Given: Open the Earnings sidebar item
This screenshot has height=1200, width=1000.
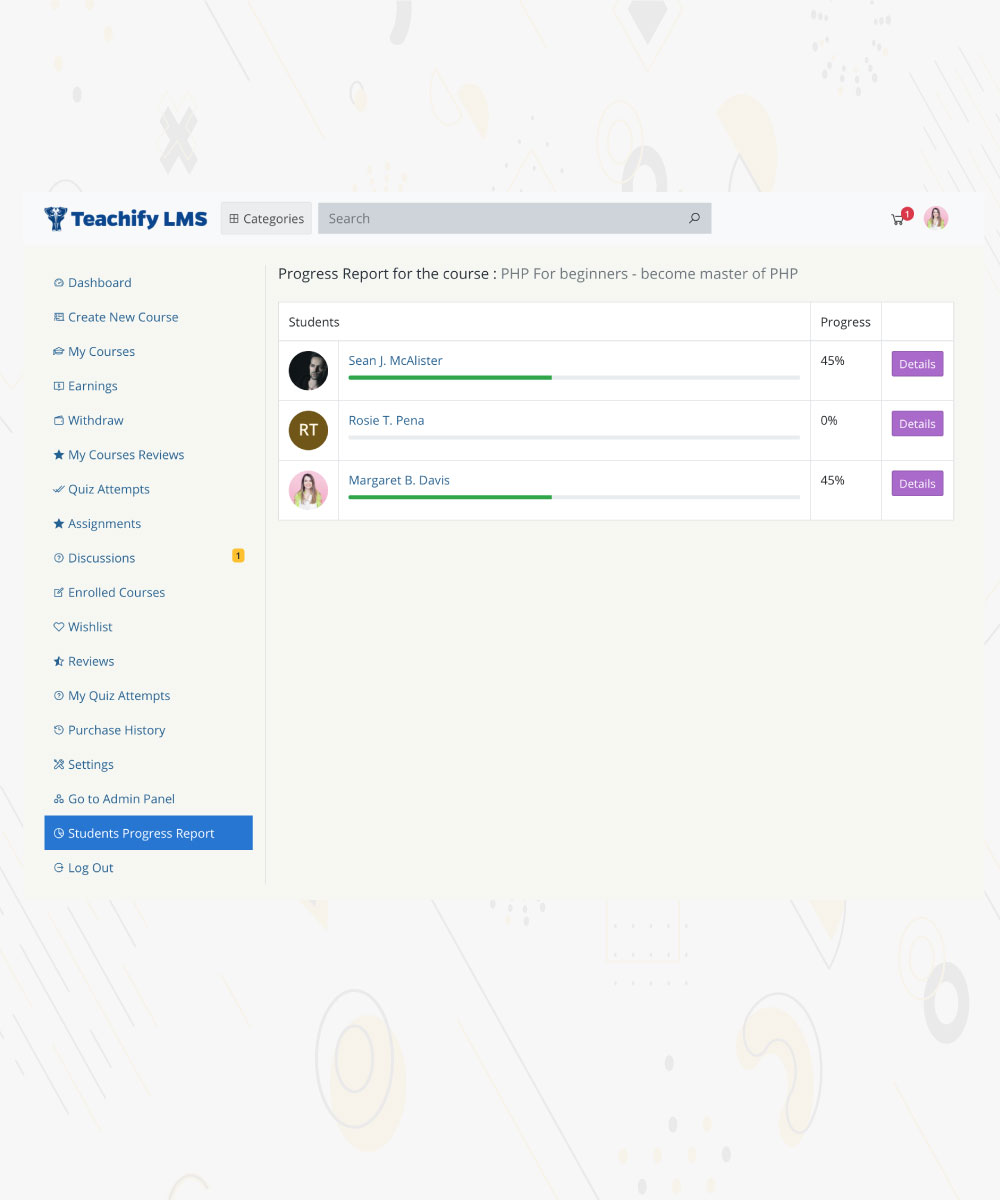Looking at the screenshot, I should coord(92,386).
